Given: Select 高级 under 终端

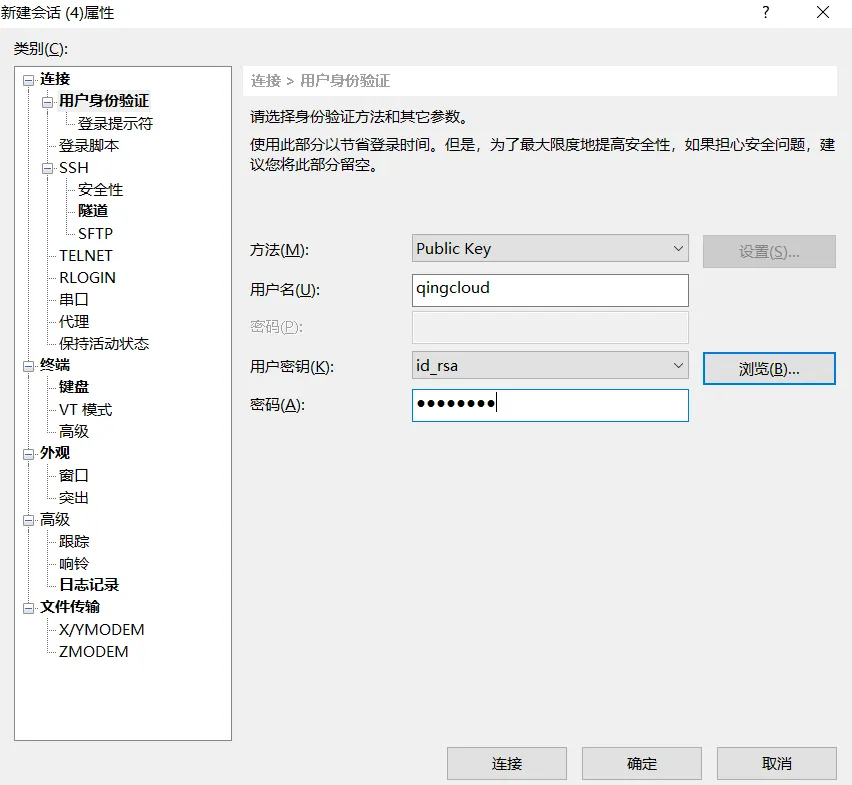Looking at the screenshot, I should [x=73, y=431].
